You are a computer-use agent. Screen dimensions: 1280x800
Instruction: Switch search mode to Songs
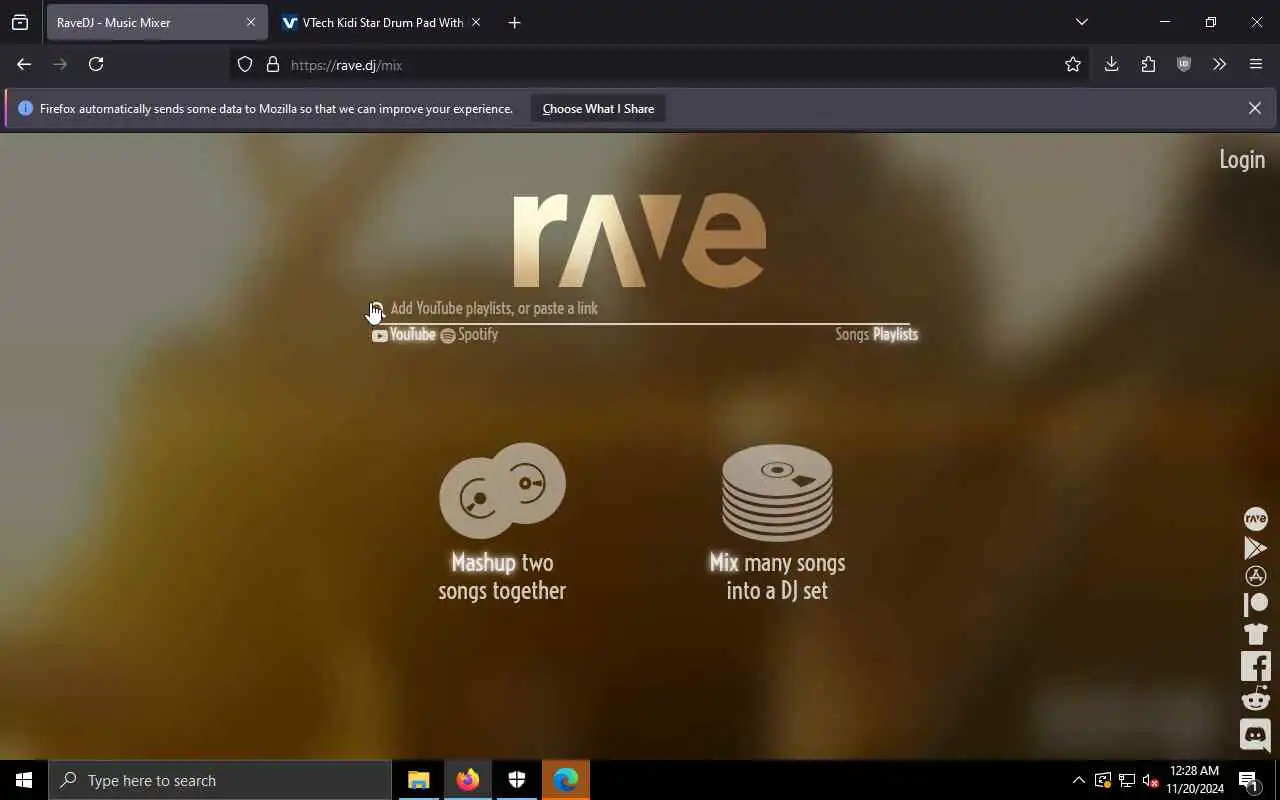tap(852, 335)
